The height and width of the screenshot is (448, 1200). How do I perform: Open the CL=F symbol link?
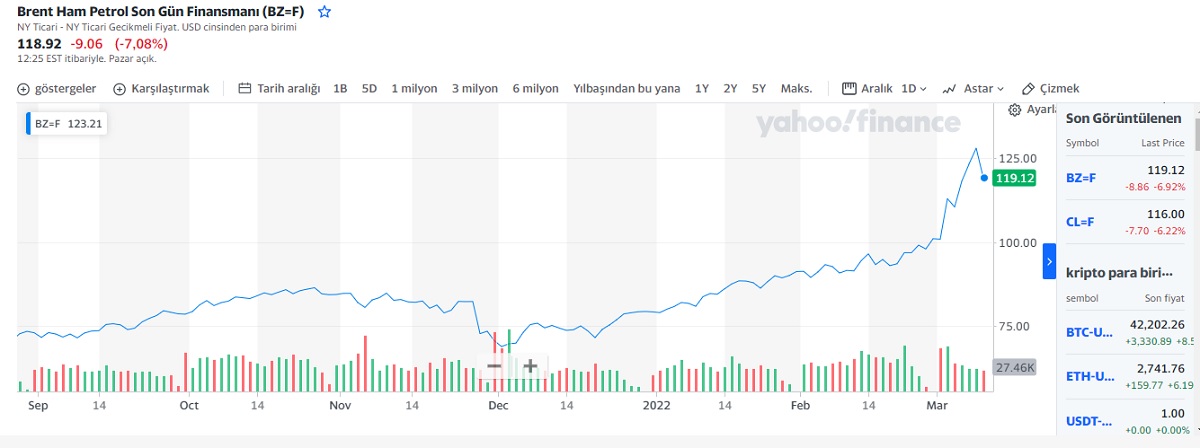point(1080,222)
